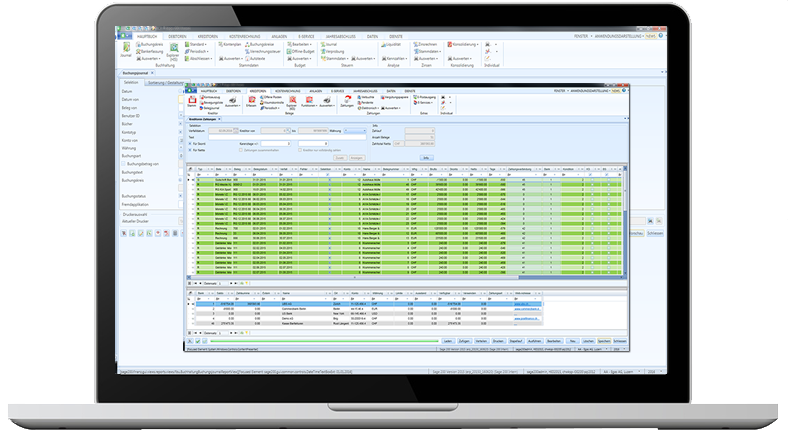
Task: Click the Kontenplan icon in Stammdaten group
Action: coord(230,45)
